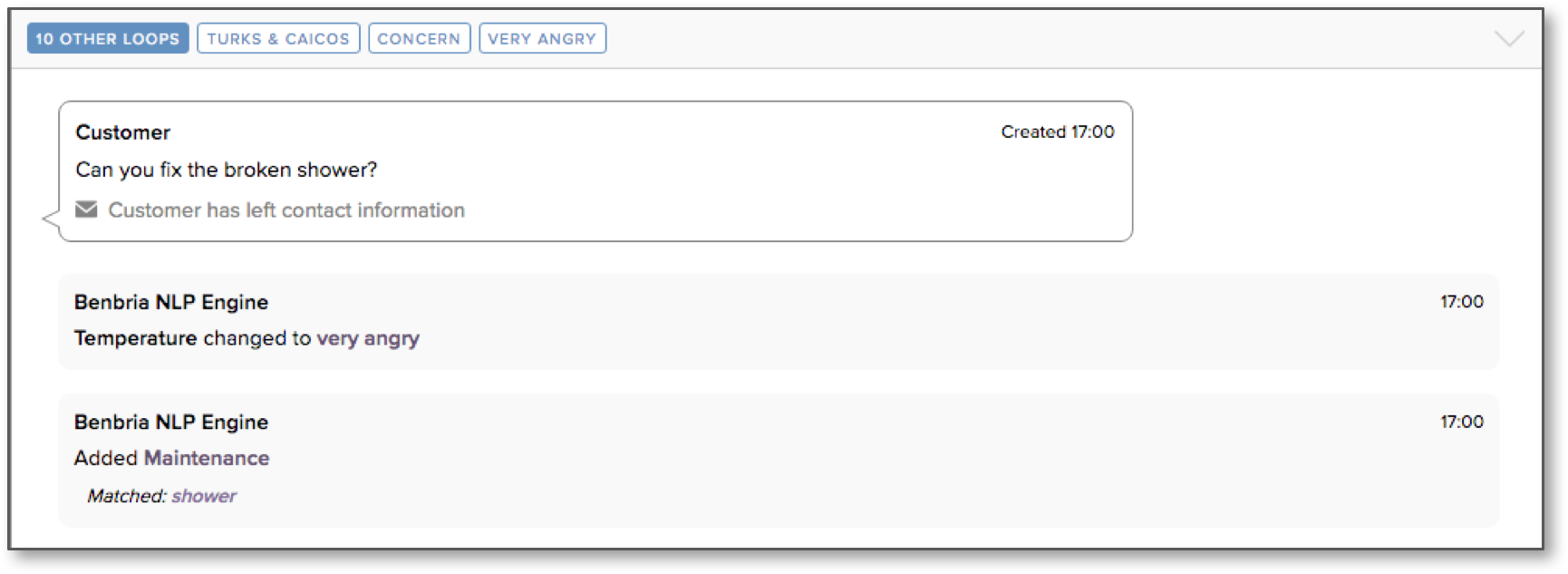Click the envelope contact information icon

point(86,209)
